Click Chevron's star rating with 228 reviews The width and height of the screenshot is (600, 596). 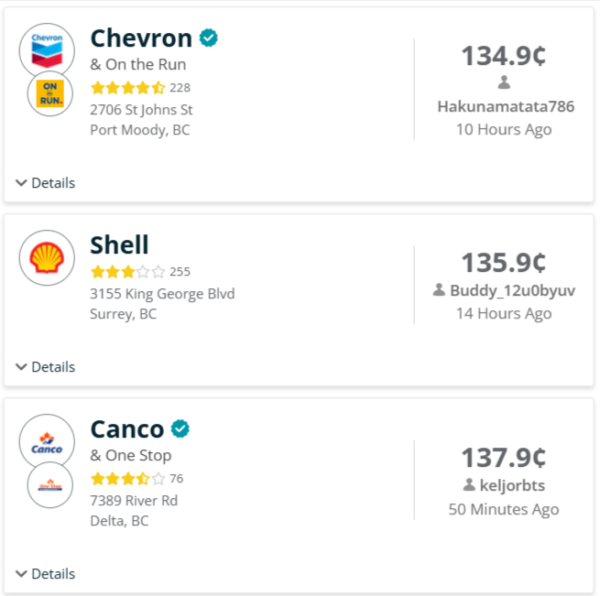click(128, 87)
